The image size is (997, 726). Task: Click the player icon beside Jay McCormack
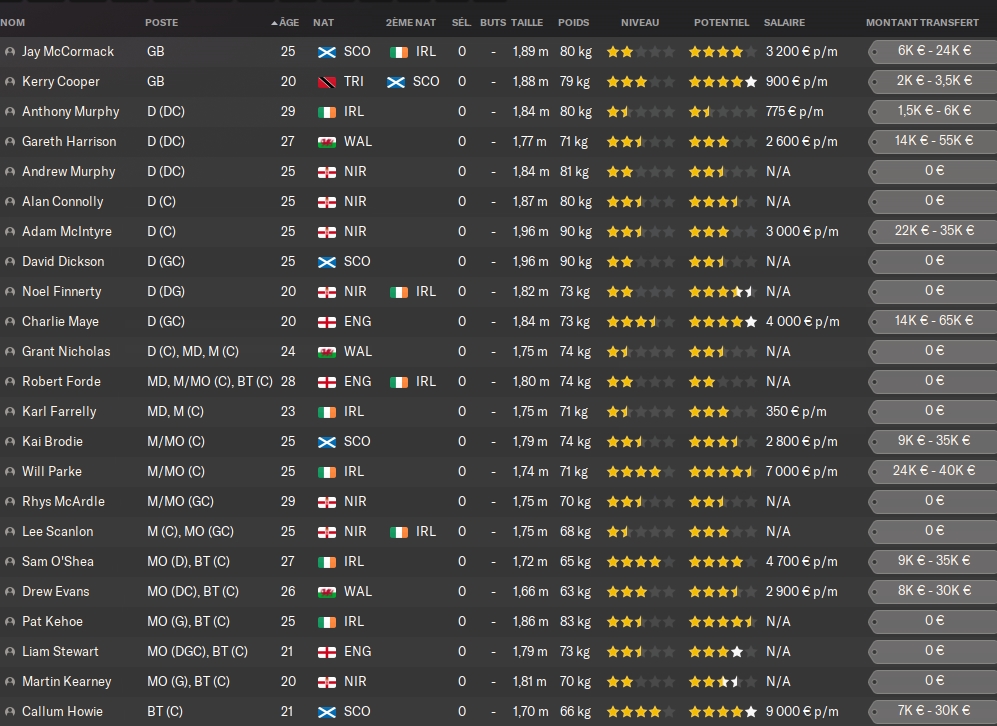pos(10,52)
